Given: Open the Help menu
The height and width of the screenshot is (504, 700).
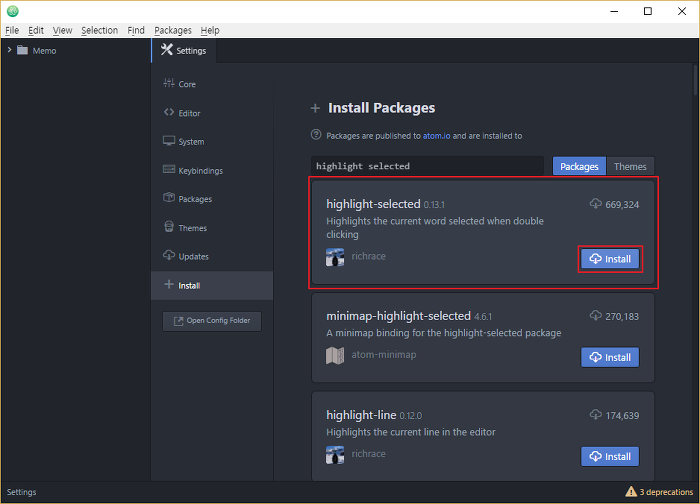Looking at the screenshot, I should pos(210,30).
